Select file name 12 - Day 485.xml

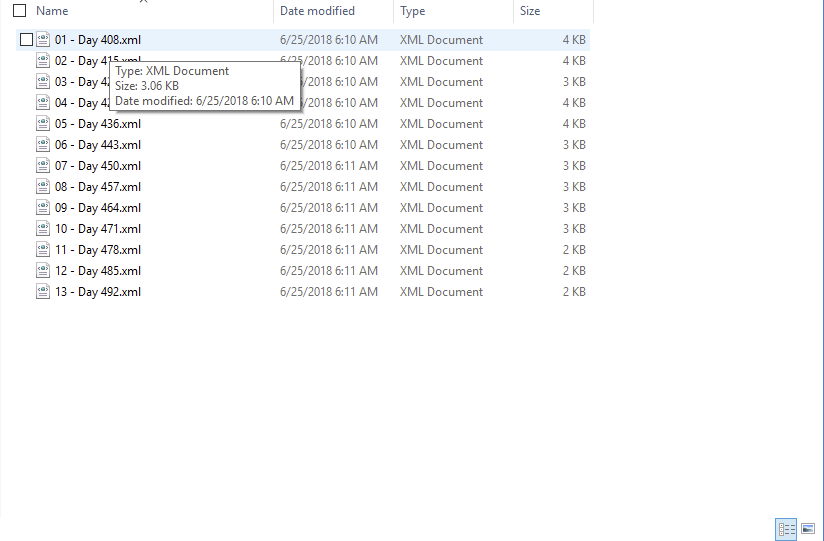coord(98,271)
